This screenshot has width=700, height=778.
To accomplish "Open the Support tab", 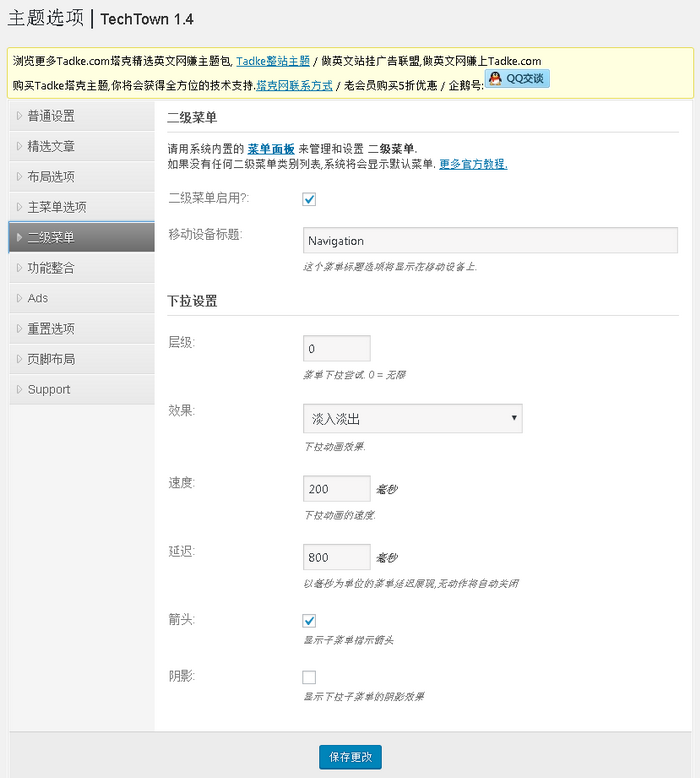I will (82, 390).
